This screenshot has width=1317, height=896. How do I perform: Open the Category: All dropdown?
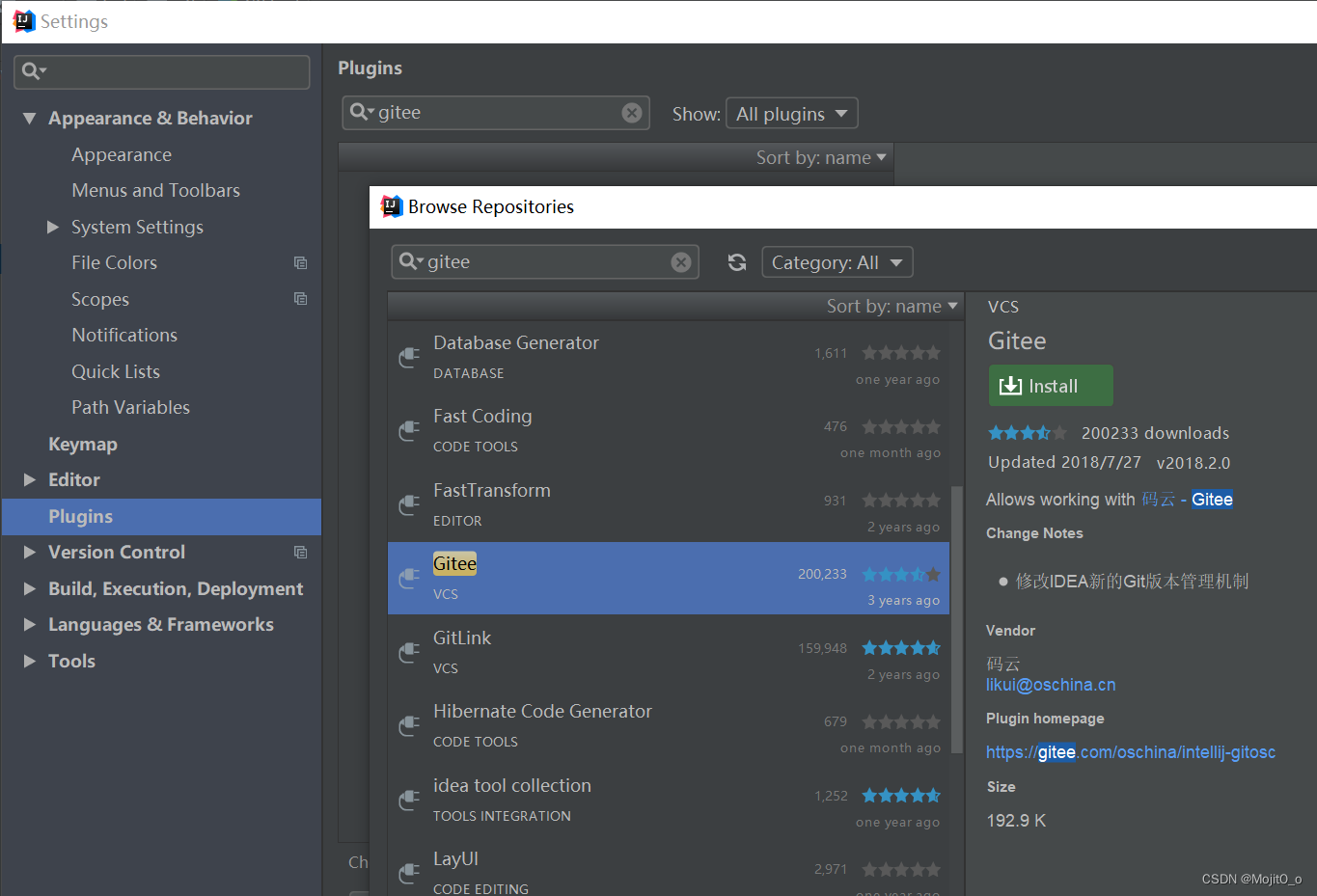[x=837, y=262]
